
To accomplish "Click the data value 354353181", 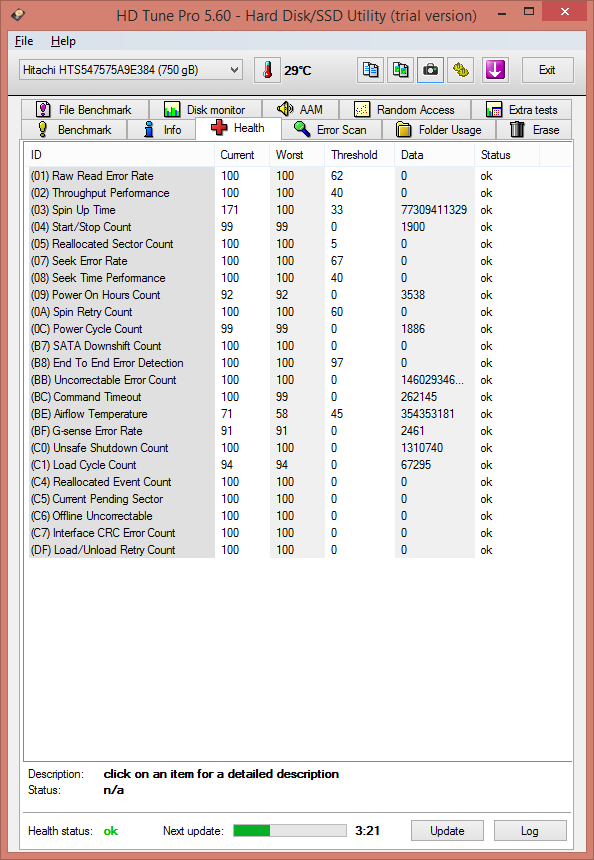I will 428,414.
